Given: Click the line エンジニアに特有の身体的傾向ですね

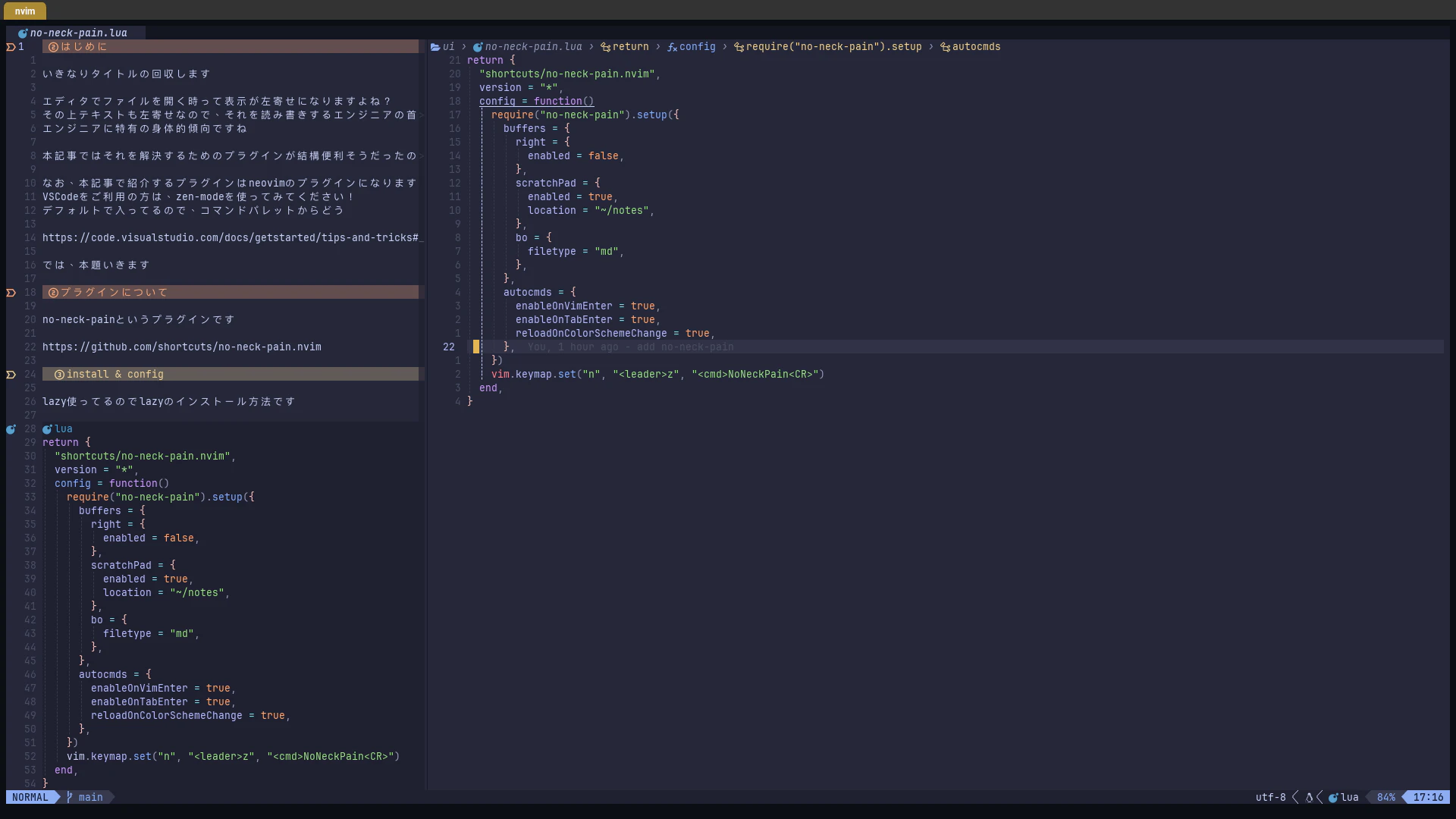Looking at the screenshot, I should coord(145,129).
